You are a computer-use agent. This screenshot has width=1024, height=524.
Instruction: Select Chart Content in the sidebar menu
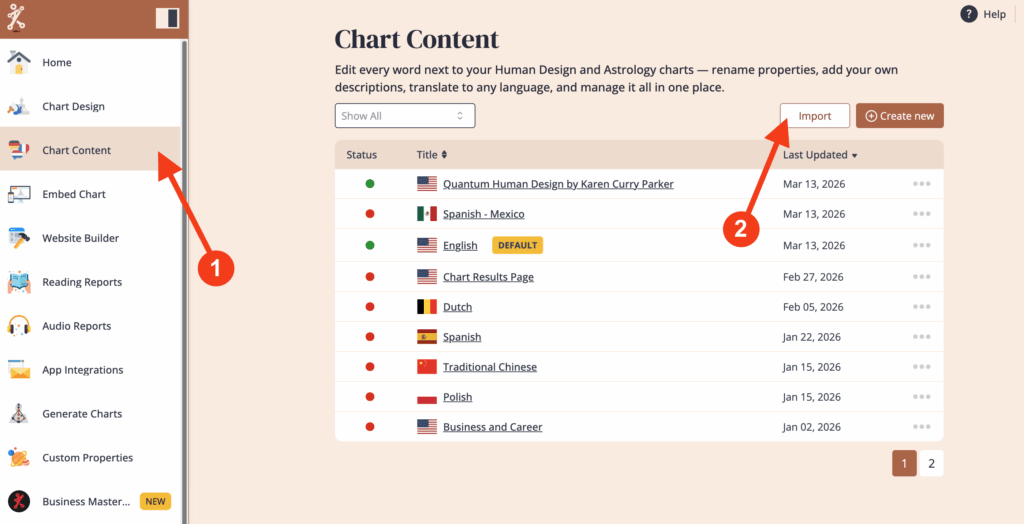click(x=76, y=150)
